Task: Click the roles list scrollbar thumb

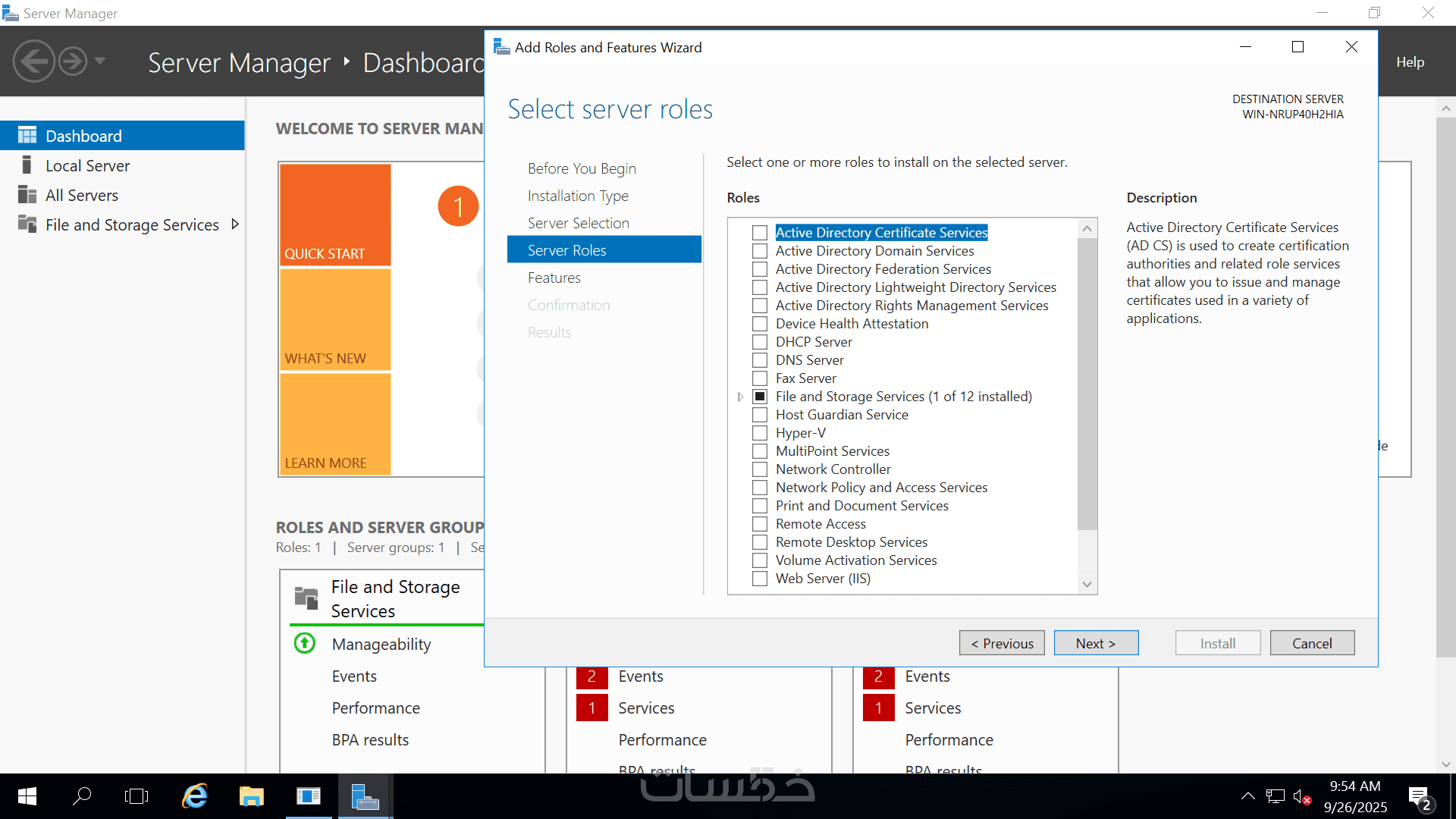Action: tap(1087, 383)
